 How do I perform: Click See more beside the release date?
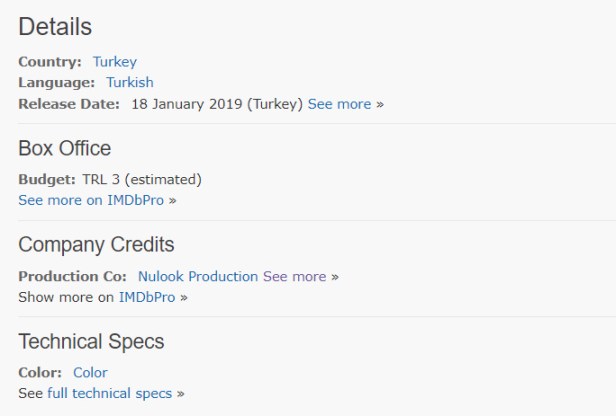tap(339, 104)
